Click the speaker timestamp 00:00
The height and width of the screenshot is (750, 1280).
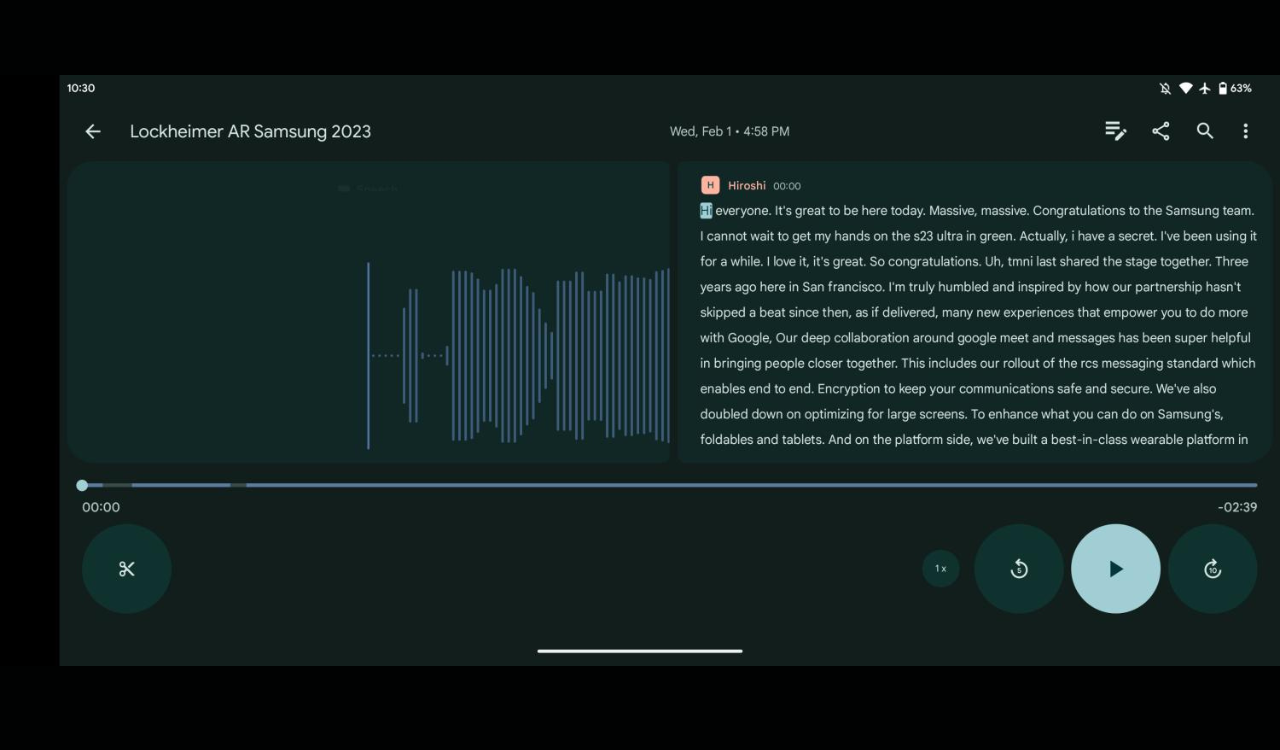(x=787, y=186)
